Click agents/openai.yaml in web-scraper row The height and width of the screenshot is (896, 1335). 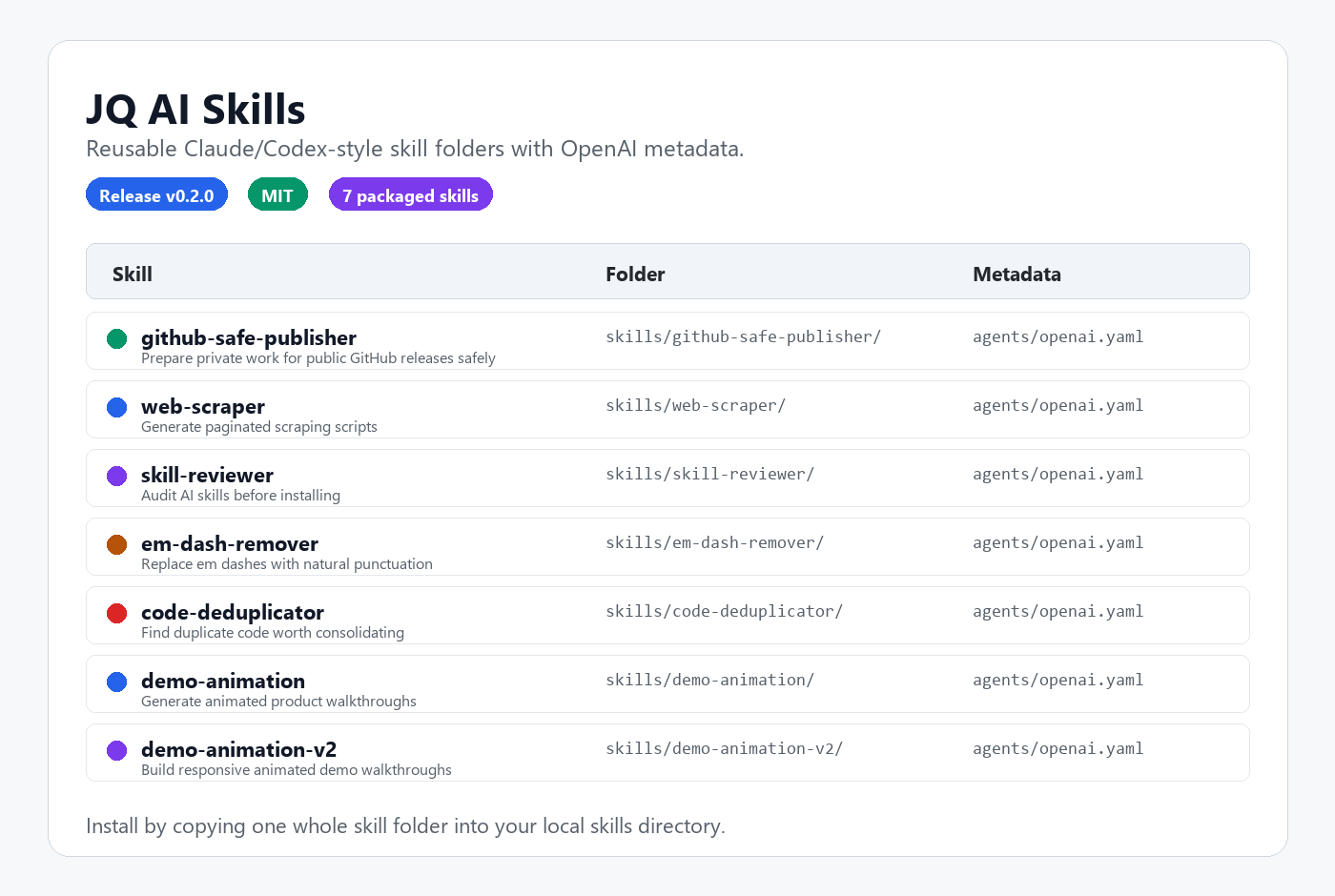[x=1058, y=405]
